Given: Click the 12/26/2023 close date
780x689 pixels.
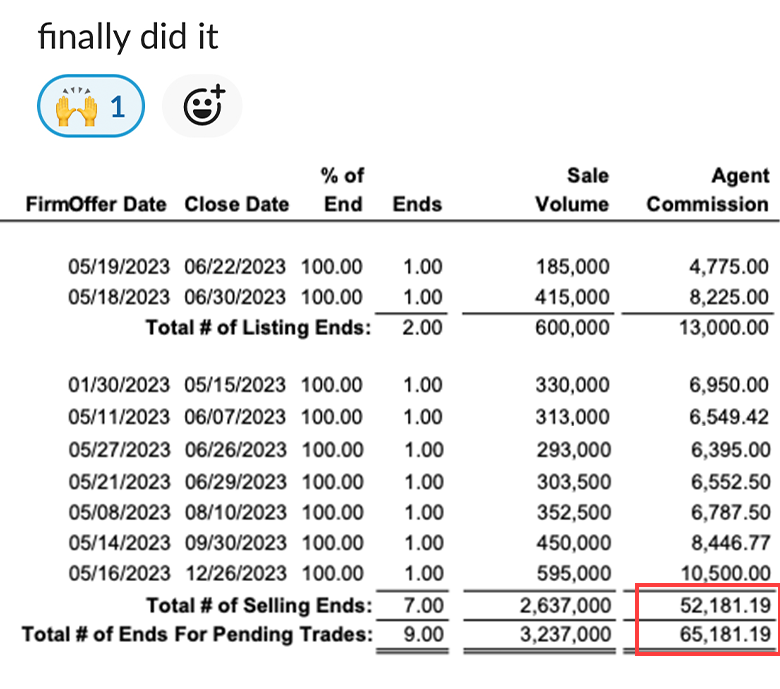Looking at the screenshot, I should point(236,574).
